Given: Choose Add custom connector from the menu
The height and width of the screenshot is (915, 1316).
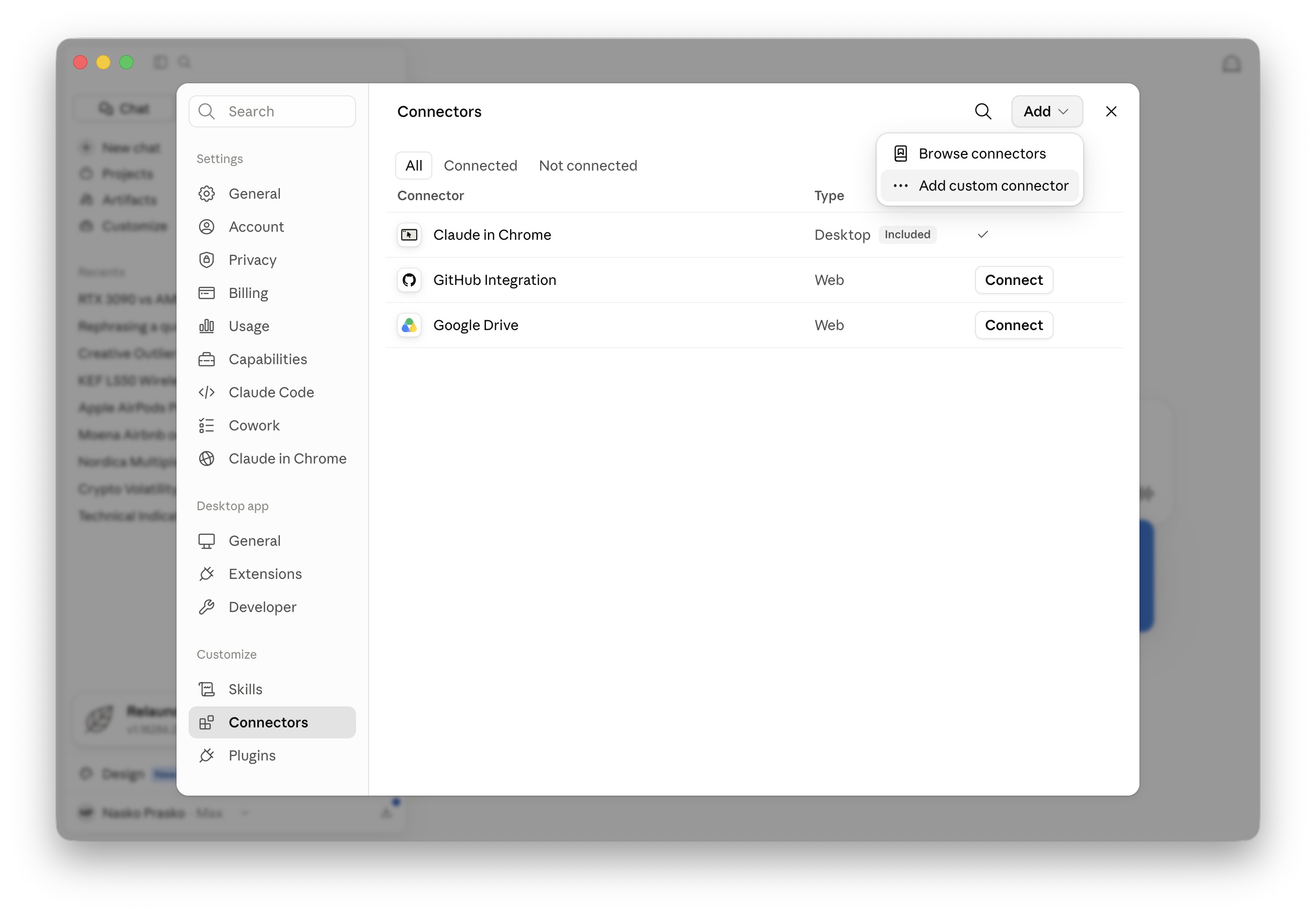Looking at the screenshot, I should coord(979,186).
